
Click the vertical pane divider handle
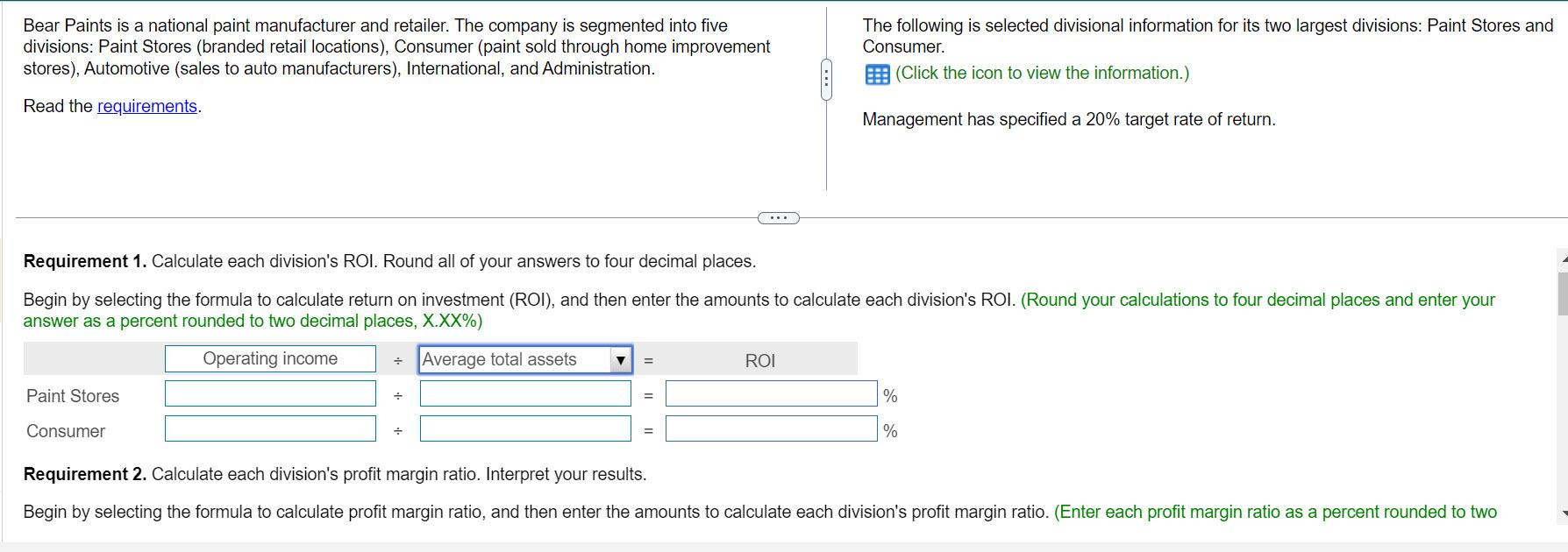(826, 80)
